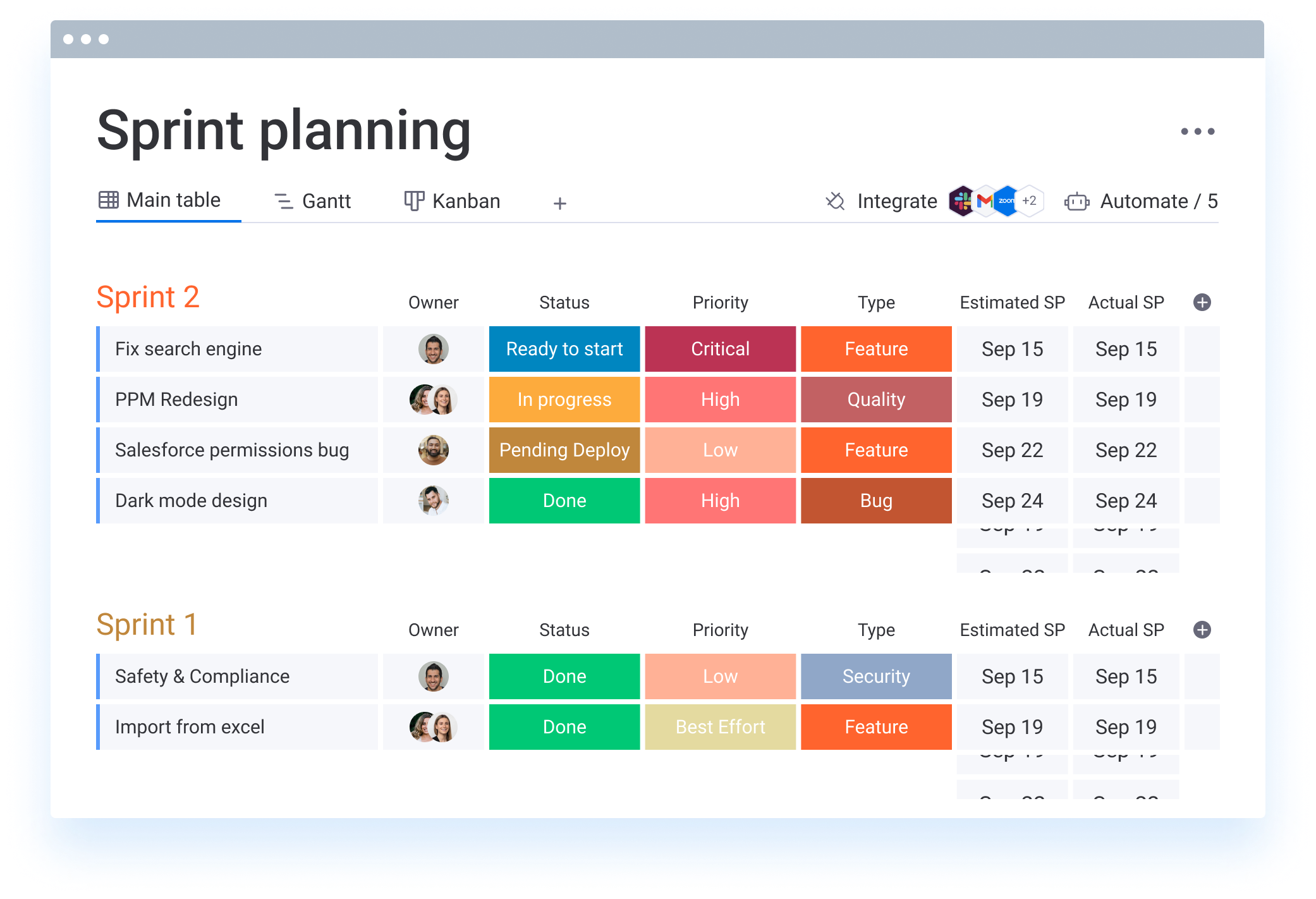This screenshot has width=1316, height=899.
Task: Click owner avatars for Import from excel
Action: [x=433, y=727]
